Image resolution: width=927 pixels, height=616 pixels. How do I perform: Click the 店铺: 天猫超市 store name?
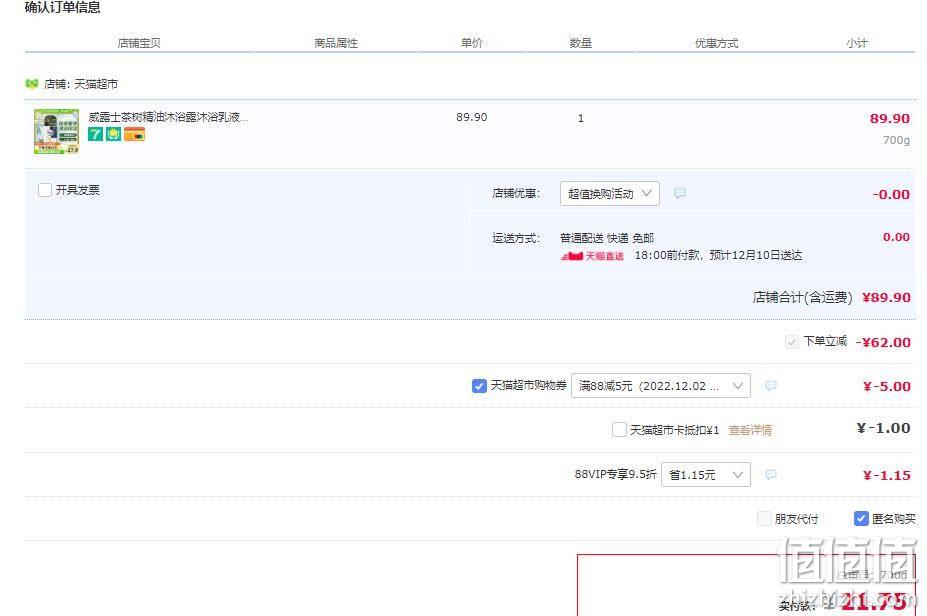[x=80, y=84]
